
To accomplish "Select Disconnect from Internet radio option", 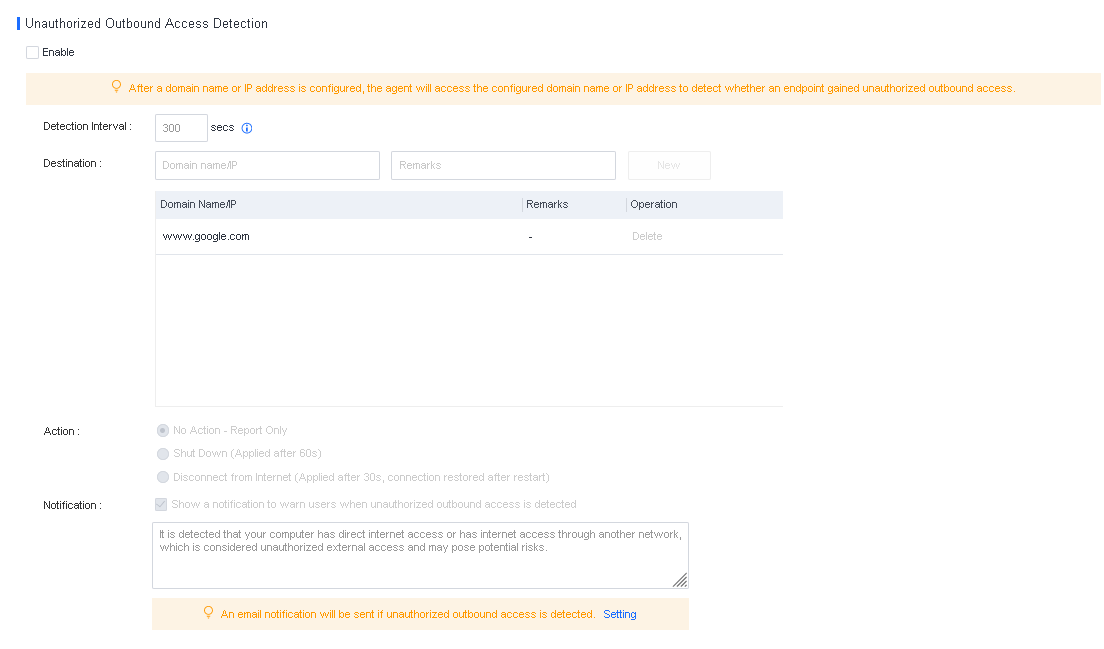I will pyautogui.click(x=163, y=477).
